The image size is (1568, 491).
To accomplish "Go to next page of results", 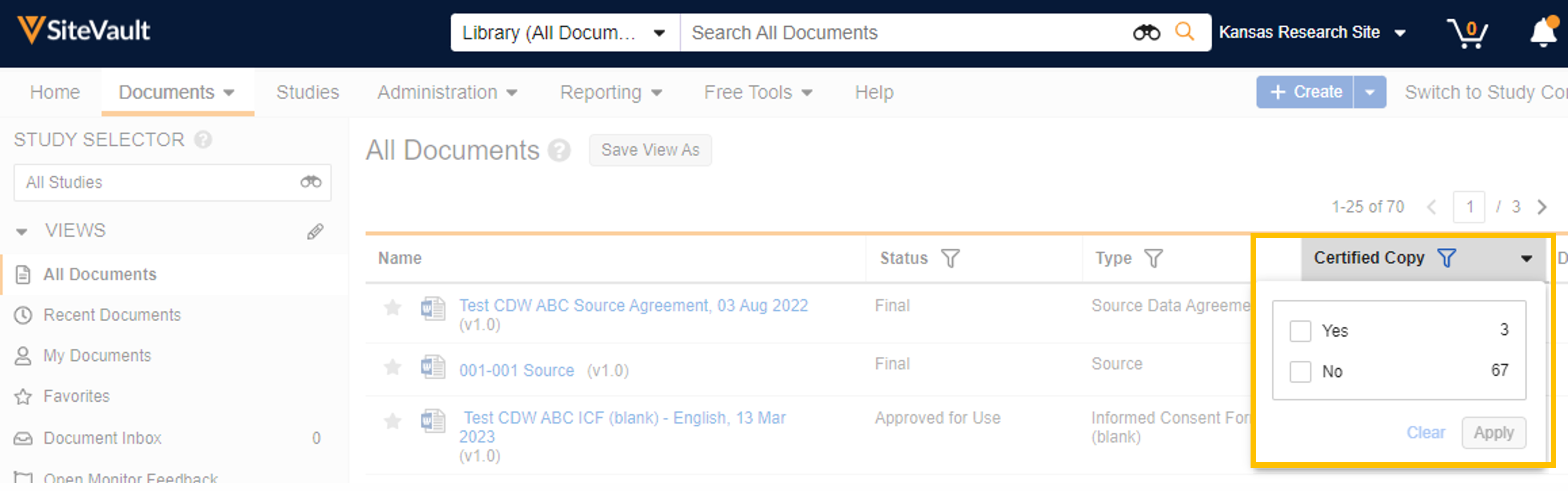I will click(1541, 208).
